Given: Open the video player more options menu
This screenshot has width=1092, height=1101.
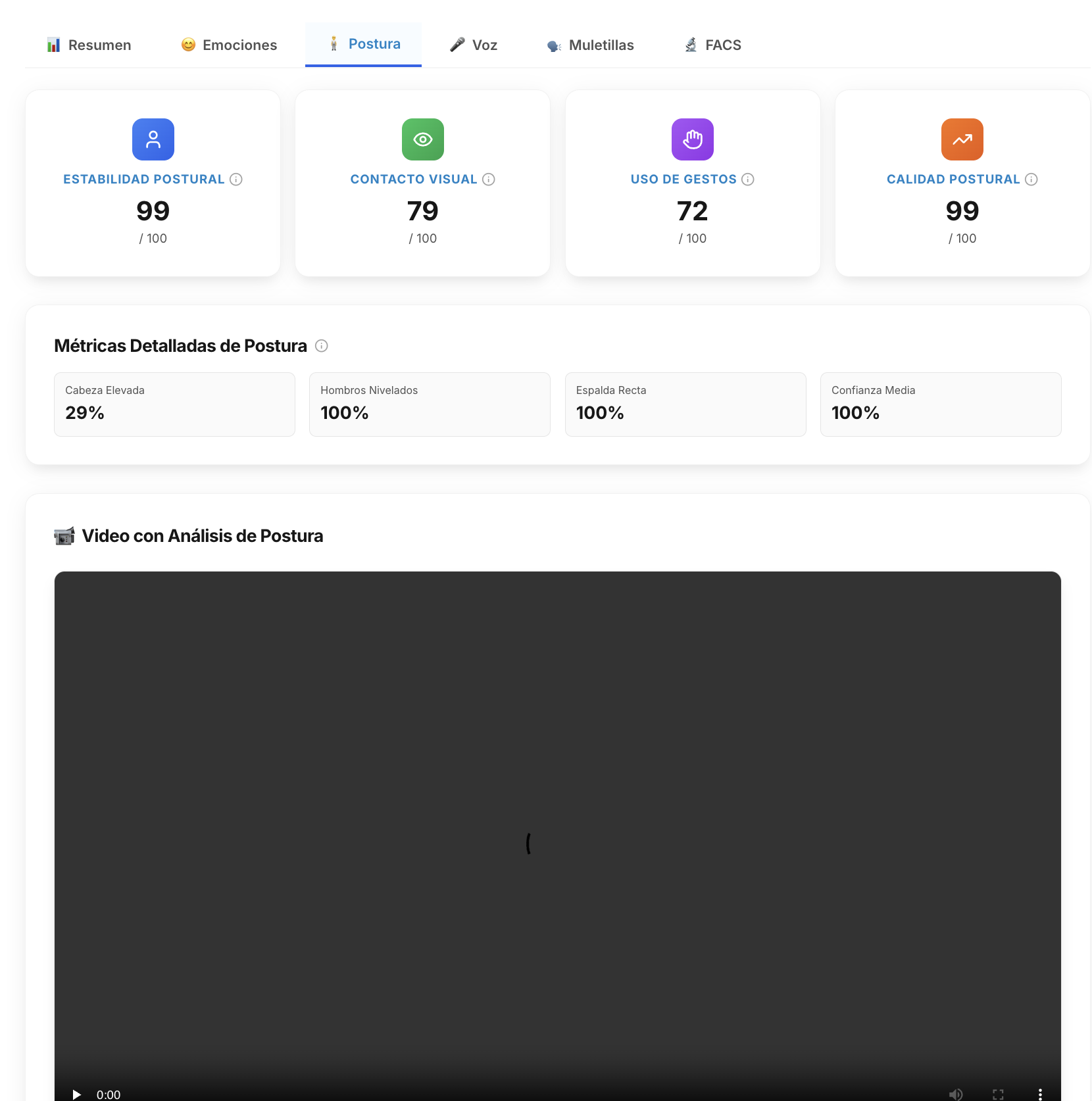Looking at the screenshot, I should (x=1040, y=1094).
